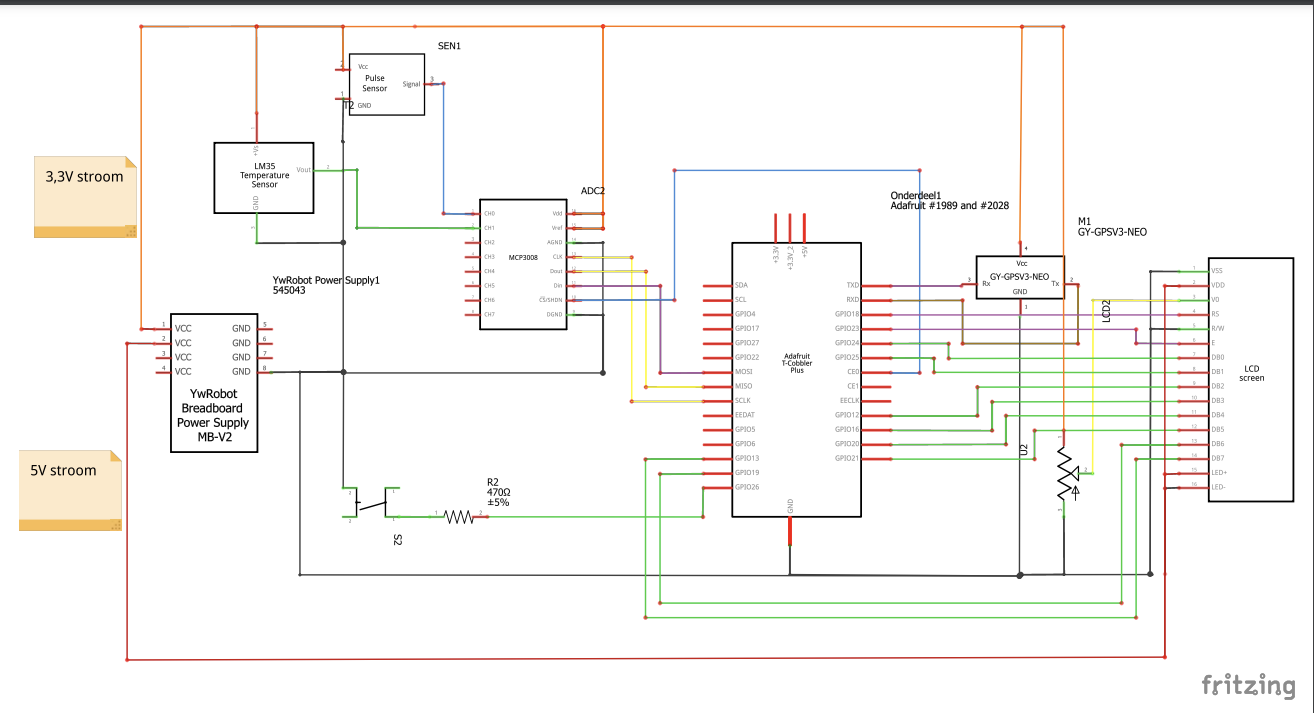
Task: Click the '470Ω' resistor value text
Action: pos(499,492)
